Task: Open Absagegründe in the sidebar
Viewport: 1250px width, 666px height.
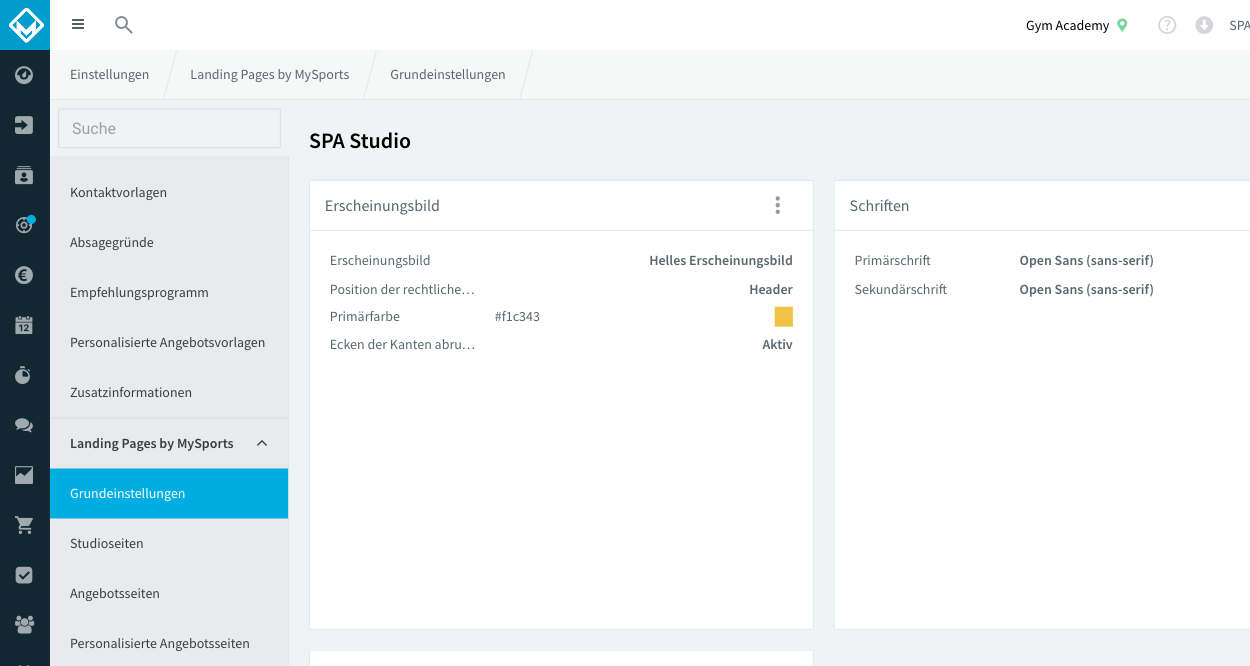Action: click(x=169, y=242)
